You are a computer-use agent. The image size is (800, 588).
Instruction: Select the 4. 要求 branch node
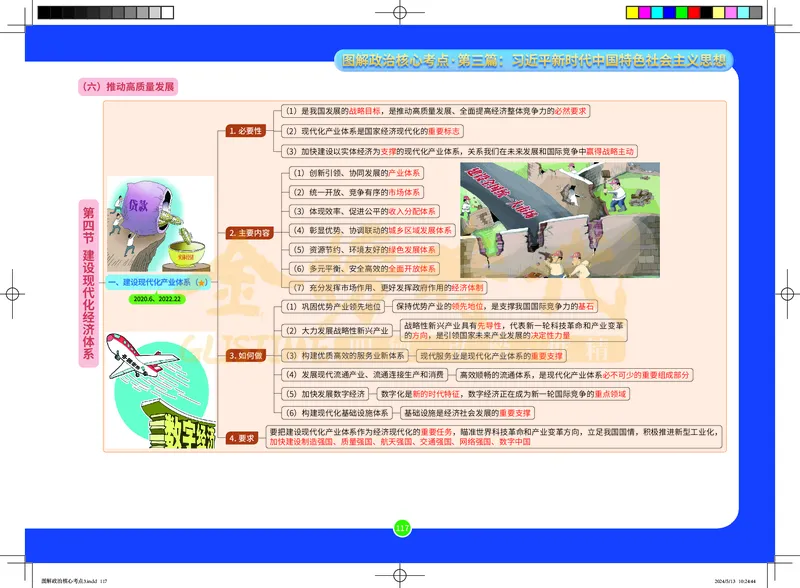pos(241,437)
